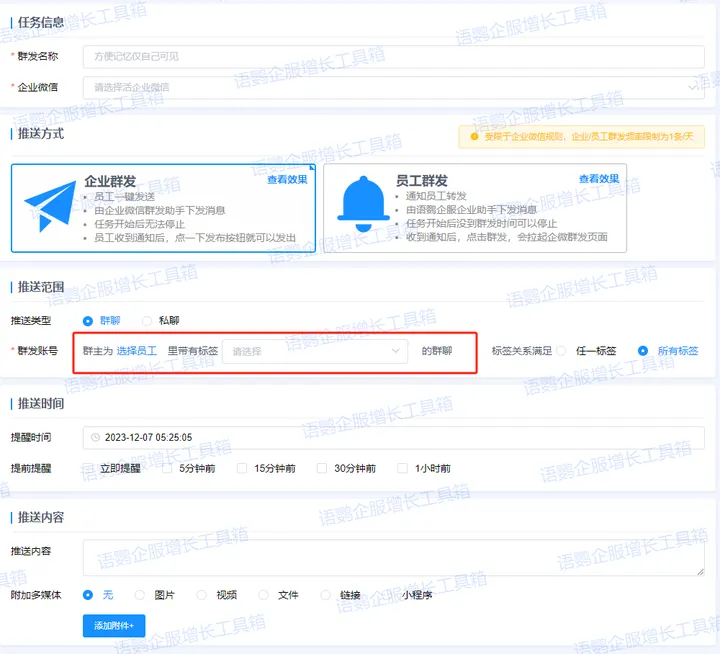Click the warning icon in the yellow notice
The image size is (720, 654).
pos(465,137)
